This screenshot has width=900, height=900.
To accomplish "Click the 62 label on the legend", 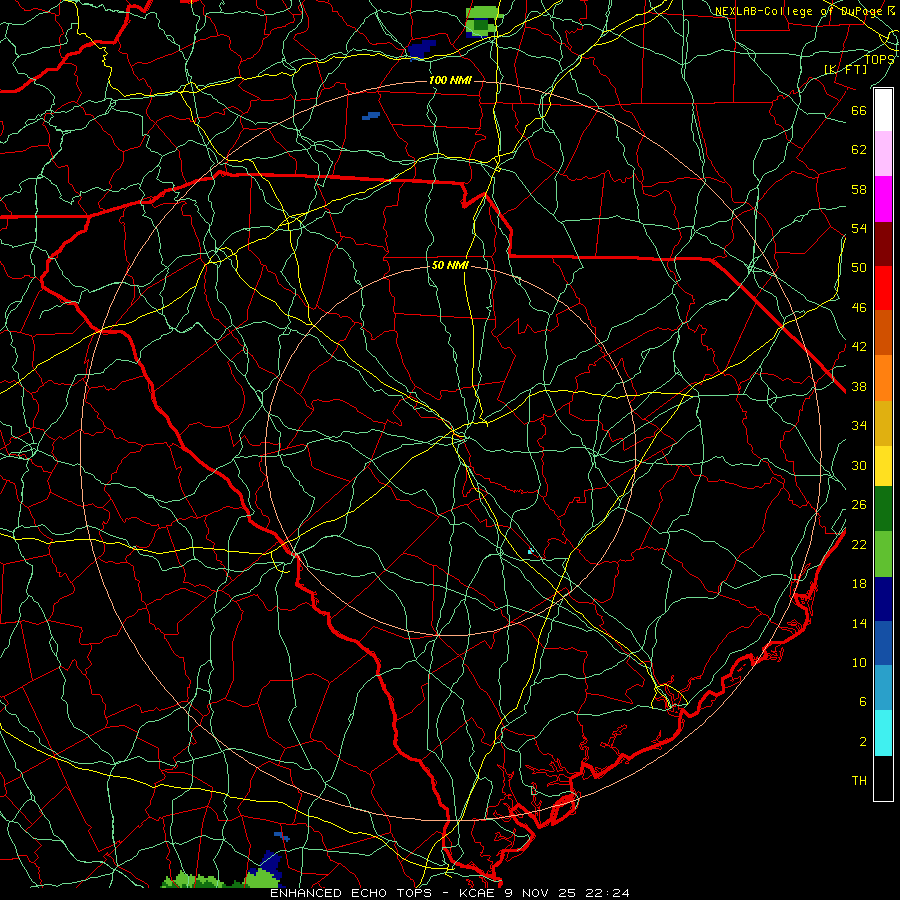I will 859,150.
